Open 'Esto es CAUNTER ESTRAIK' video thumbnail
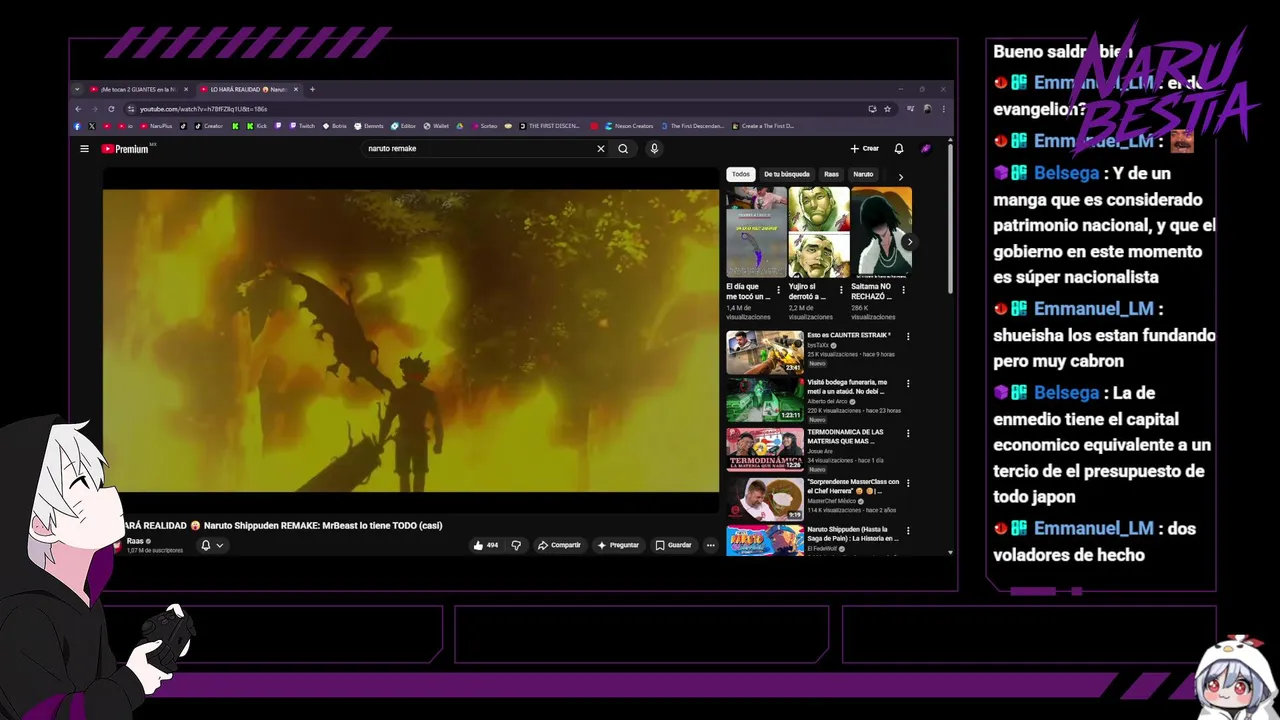The image size is (1280, 720). pos(765,352)
